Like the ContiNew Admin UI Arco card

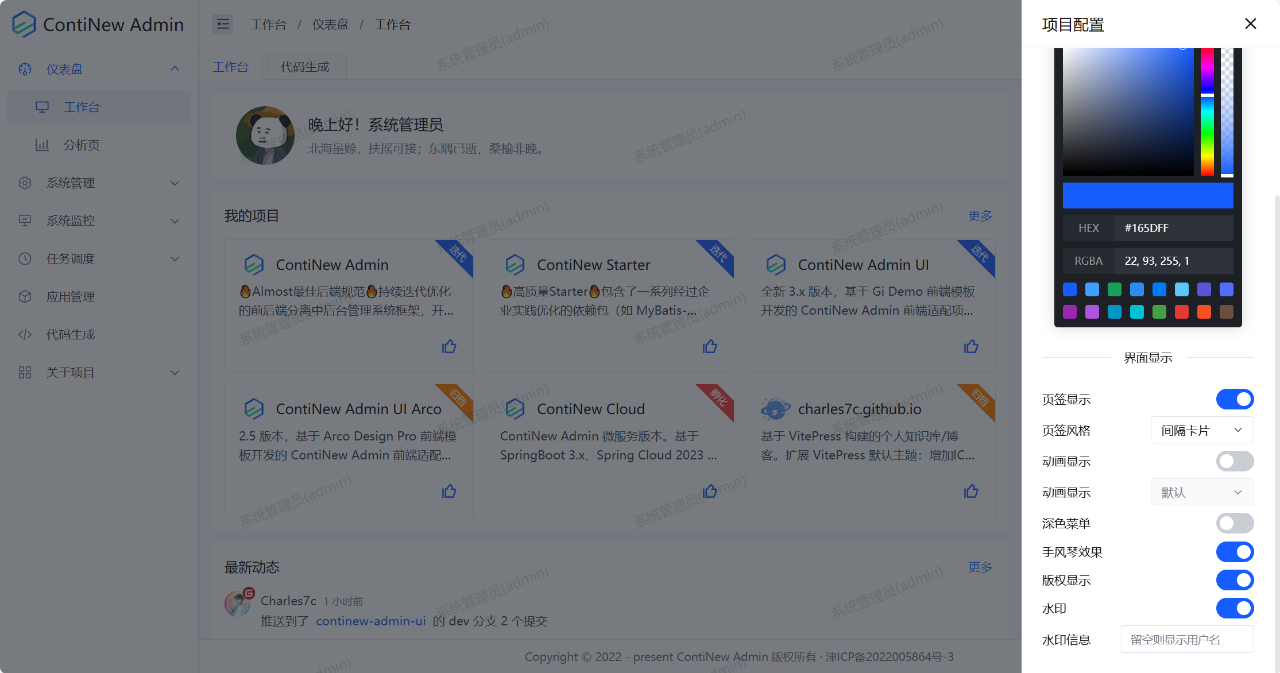(x=449, y=491)
